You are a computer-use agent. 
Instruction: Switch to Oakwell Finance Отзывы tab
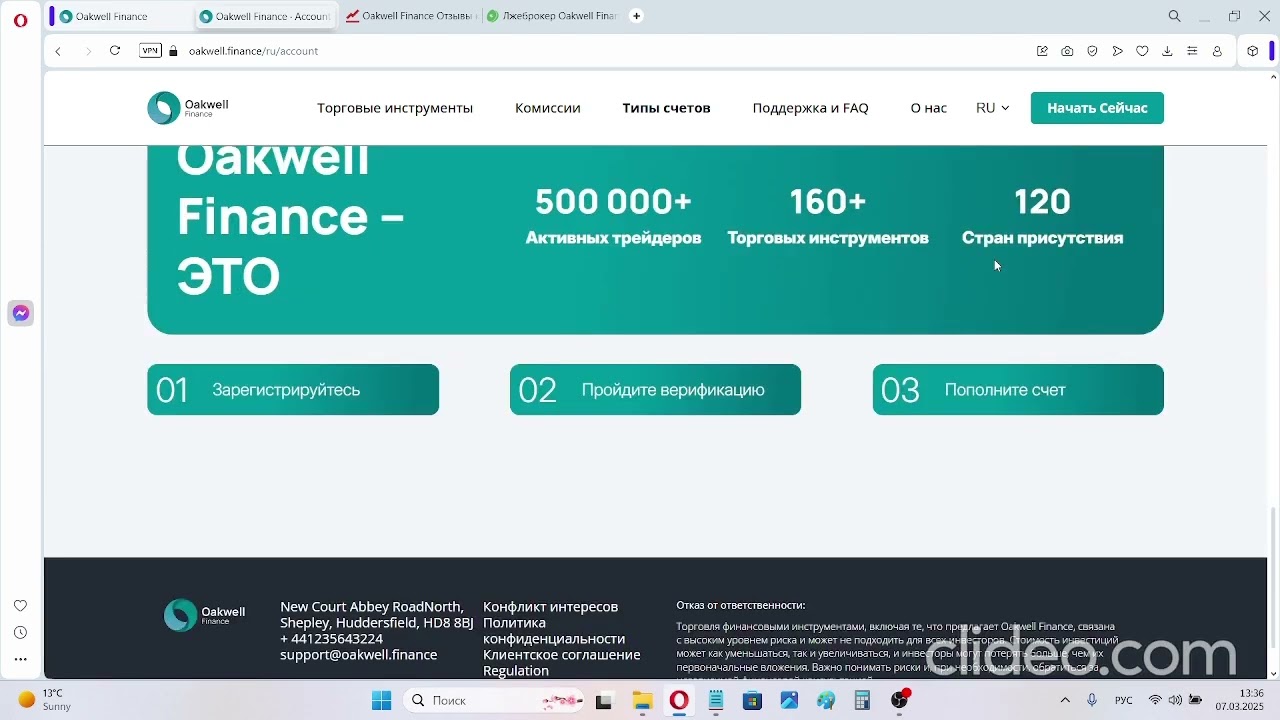point(410,16)
